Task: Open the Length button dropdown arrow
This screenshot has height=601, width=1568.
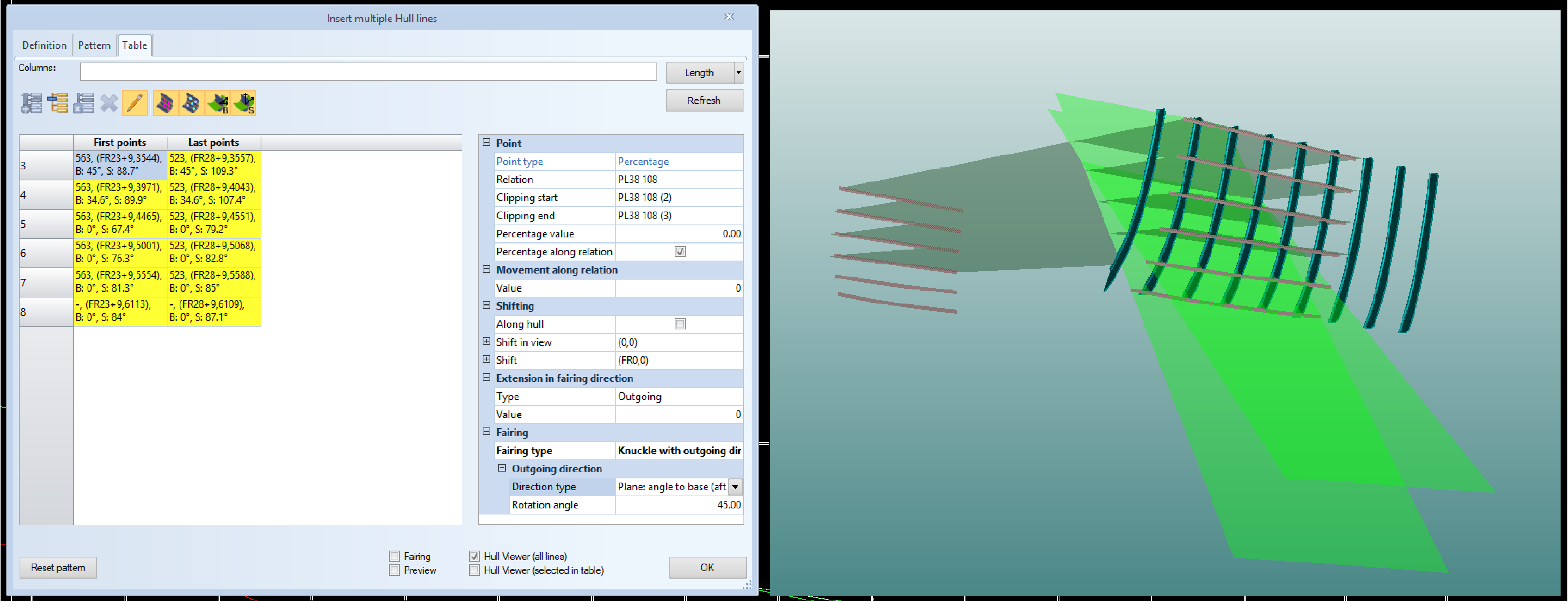Action: click(738, 72)
